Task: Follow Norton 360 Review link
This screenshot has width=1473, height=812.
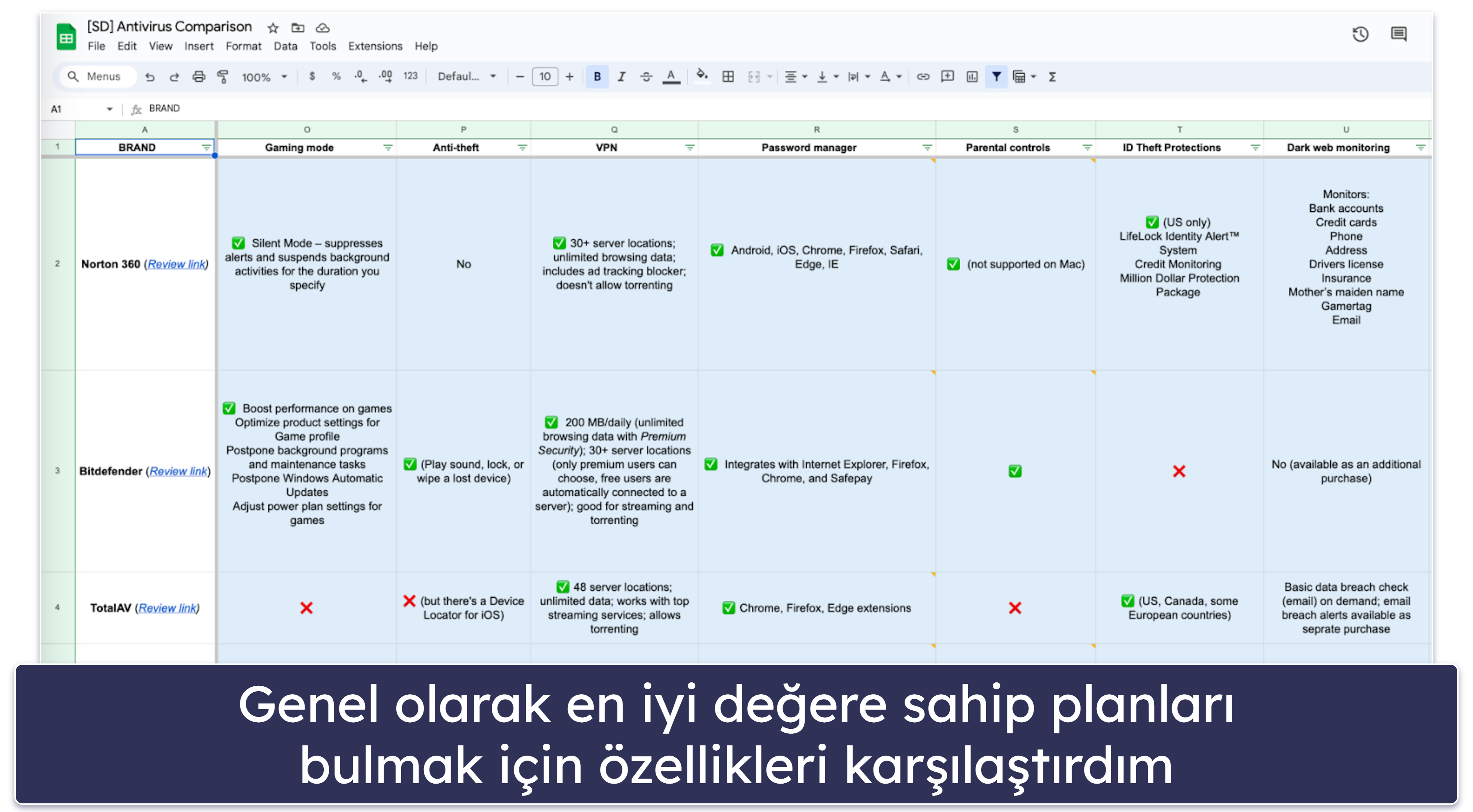Action: click(176, 264)
